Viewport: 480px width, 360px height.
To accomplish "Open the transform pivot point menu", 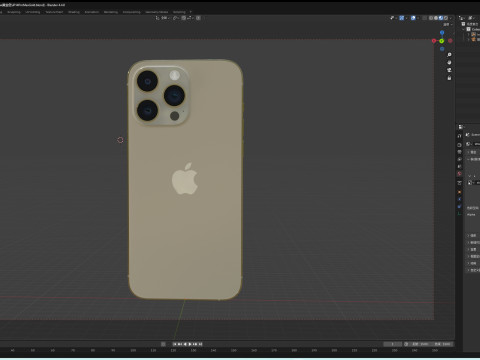I will pos(176,18).
